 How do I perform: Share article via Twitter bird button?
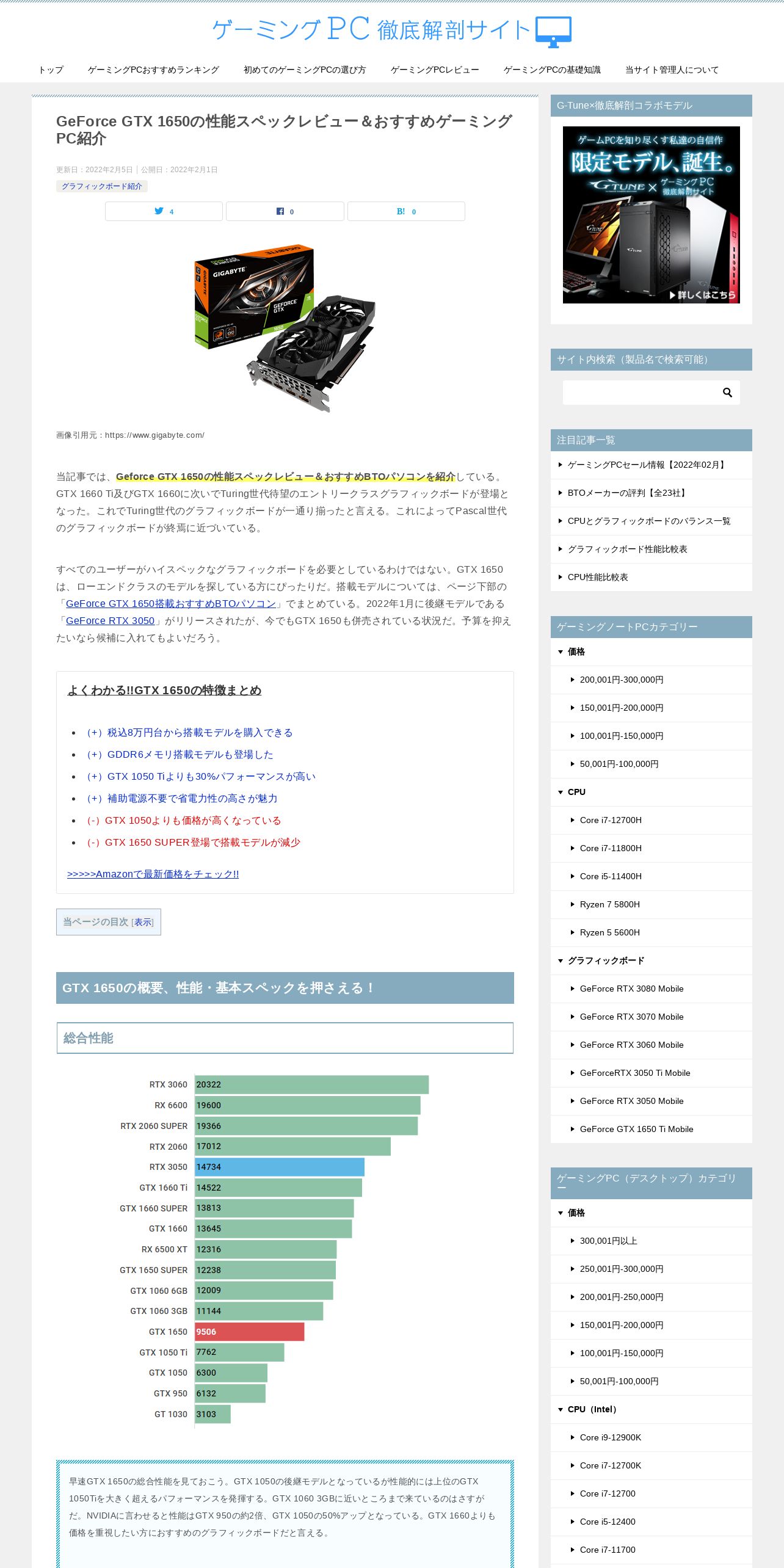[164, 211]
